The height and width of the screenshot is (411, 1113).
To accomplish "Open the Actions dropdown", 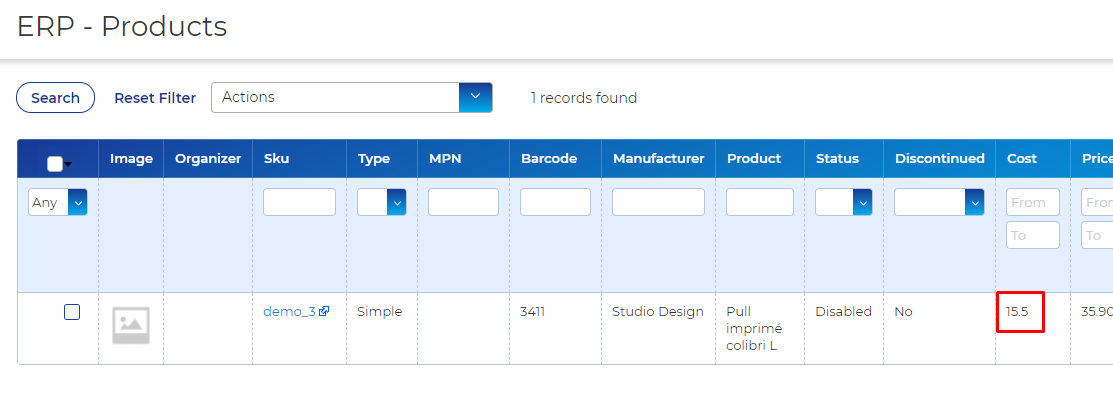I will coord(351,98).
